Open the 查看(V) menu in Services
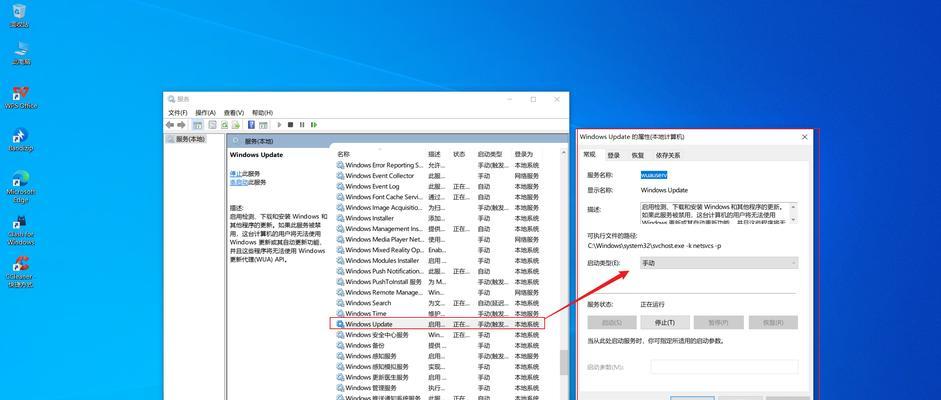941x400 pixels. click(x=234, y=112)
